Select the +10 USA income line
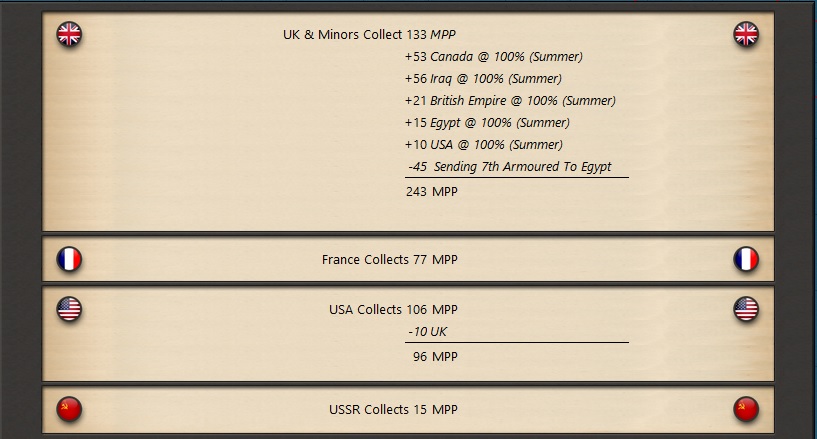Viewport: 817px width, 439px height. (484, 145)
